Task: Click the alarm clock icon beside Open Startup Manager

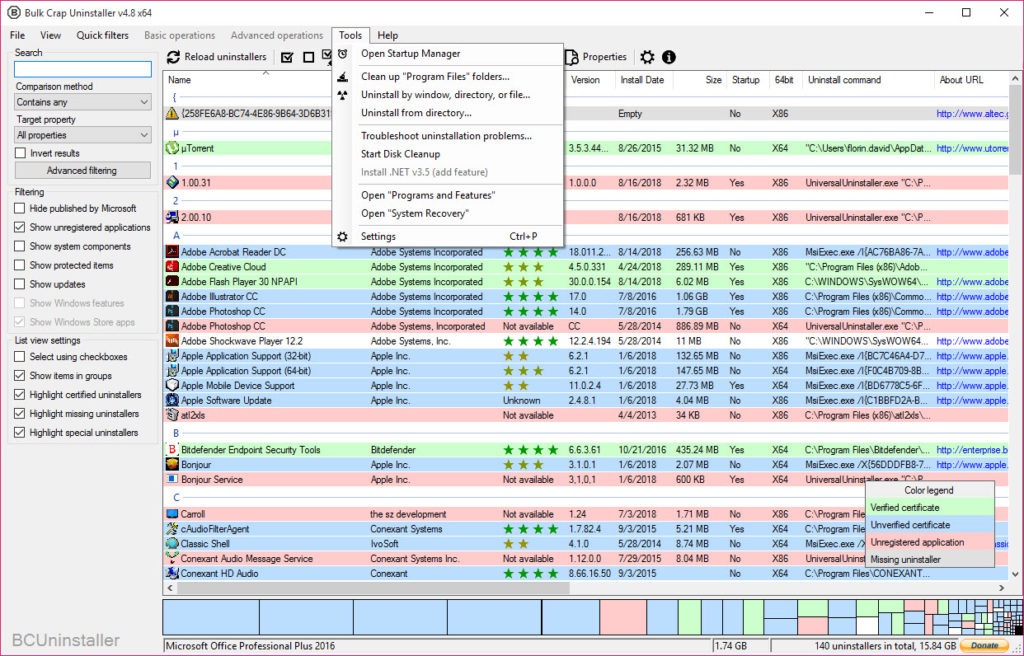Action: point(342,54)
